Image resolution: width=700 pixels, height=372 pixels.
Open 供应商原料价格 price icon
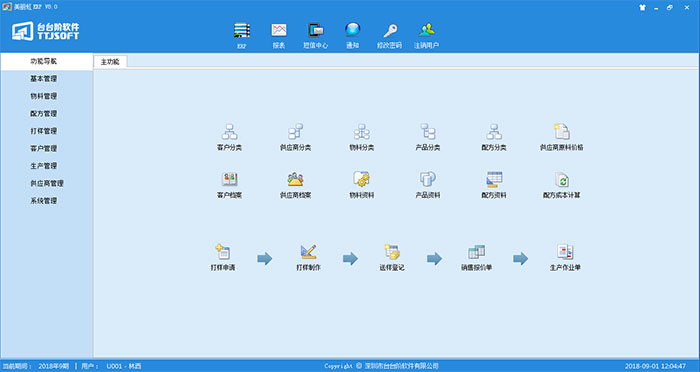coord(562,132)
